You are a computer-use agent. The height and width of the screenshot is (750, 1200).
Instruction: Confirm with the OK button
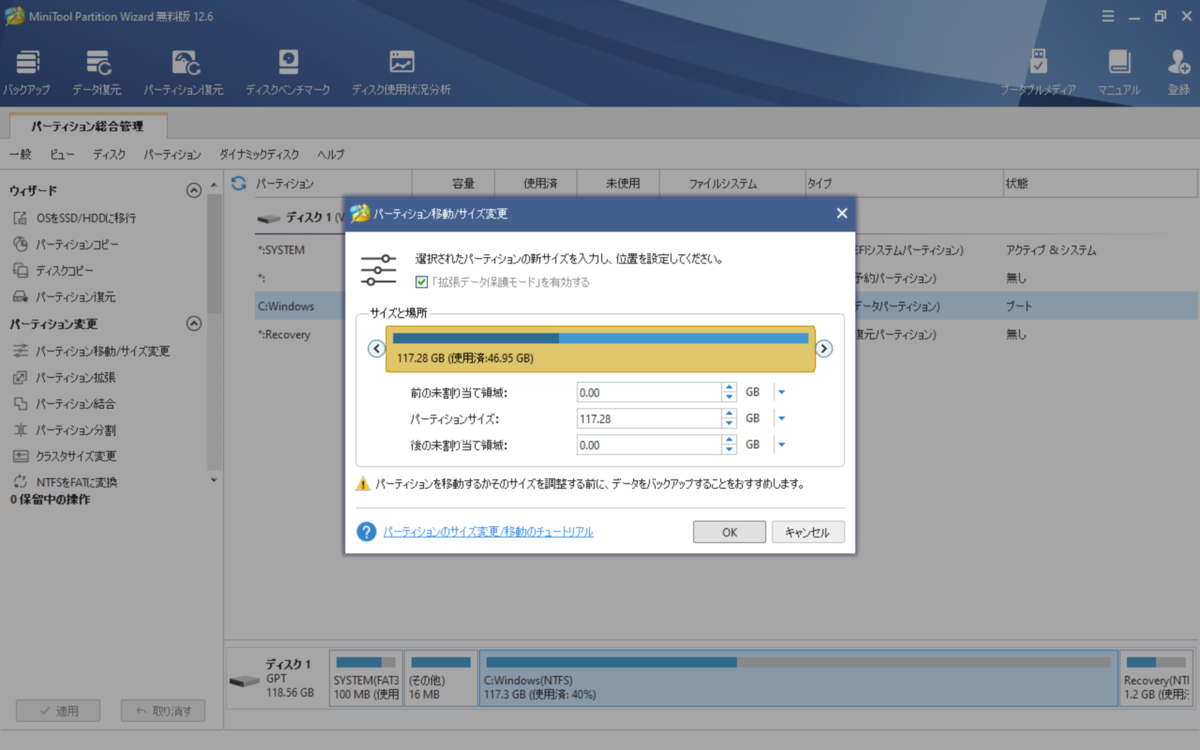(x=729, y=531)
